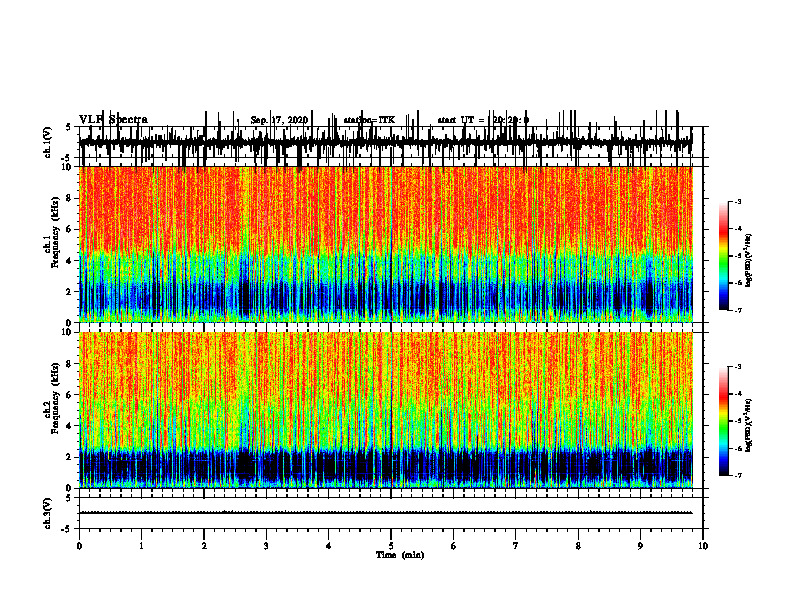Click the "8" kHz tick on ch.2 frequency axis
This screenshot has height=612, width=792.
(69, 364)
